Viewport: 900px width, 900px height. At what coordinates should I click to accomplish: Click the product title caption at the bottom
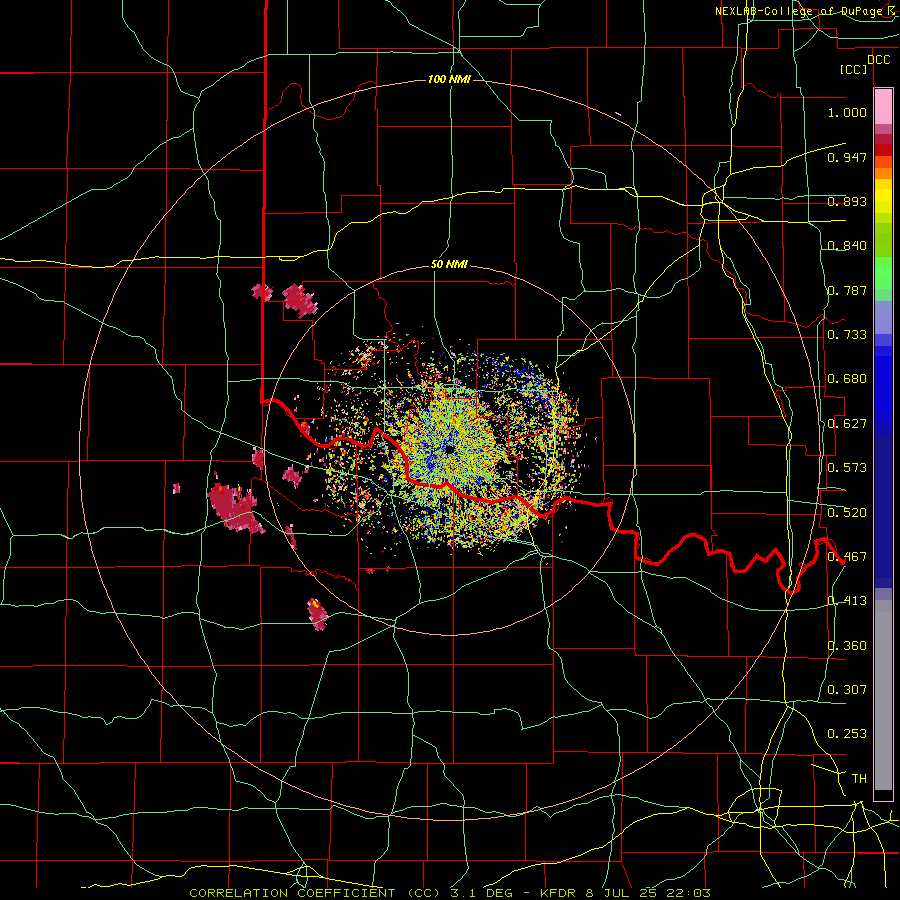449,893
